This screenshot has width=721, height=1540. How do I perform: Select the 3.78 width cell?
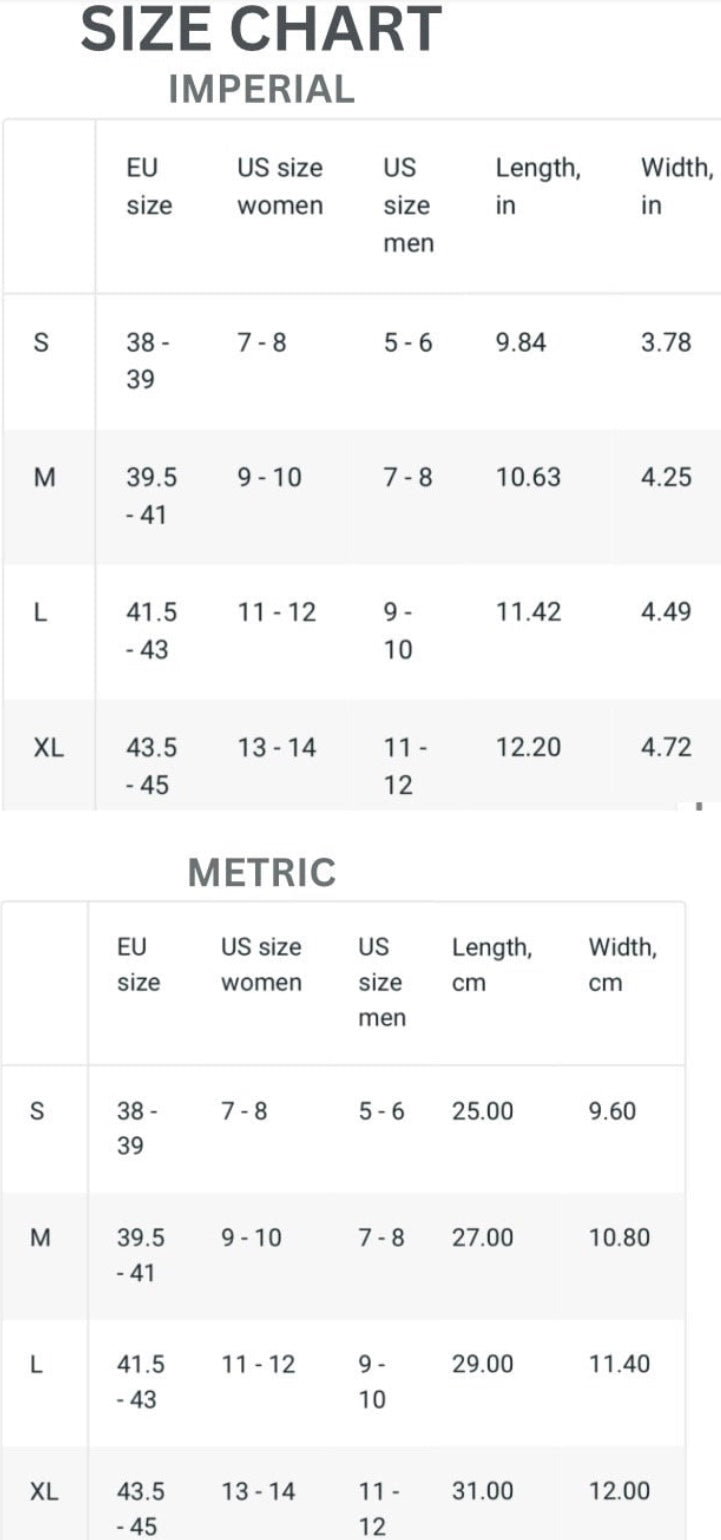(x=666, y=343)
